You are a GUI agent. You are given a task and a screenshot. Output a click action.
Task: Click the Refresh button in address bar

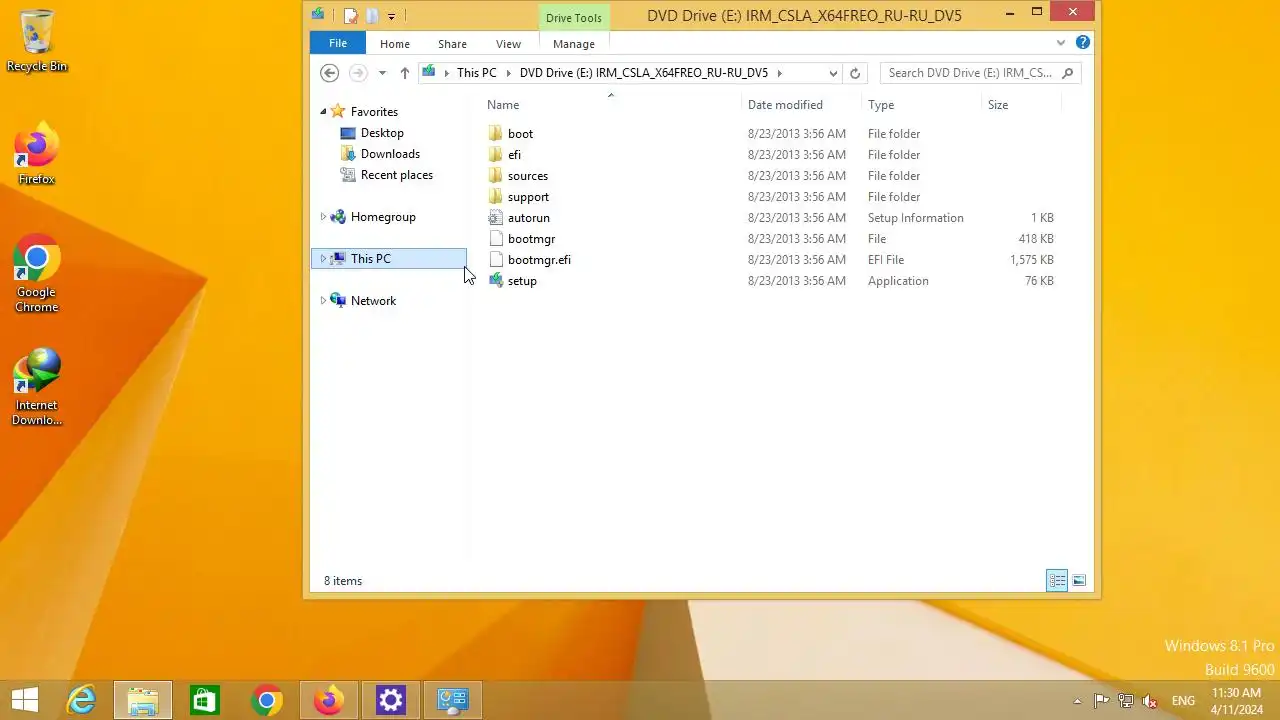(x=855, y=73)
